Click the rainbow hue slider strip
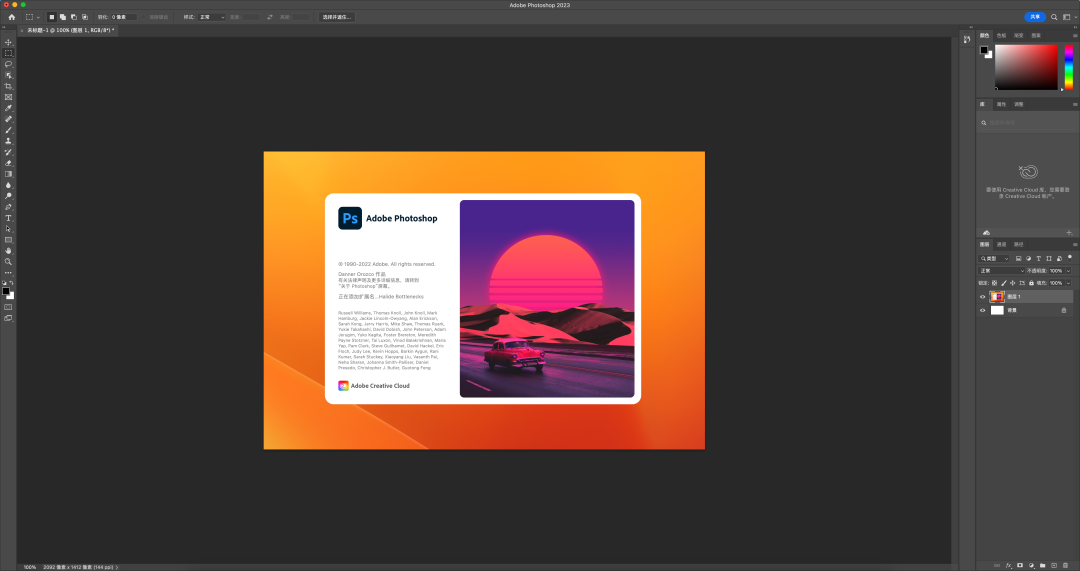This screenshot has height=571, width=1080. 1068,67
